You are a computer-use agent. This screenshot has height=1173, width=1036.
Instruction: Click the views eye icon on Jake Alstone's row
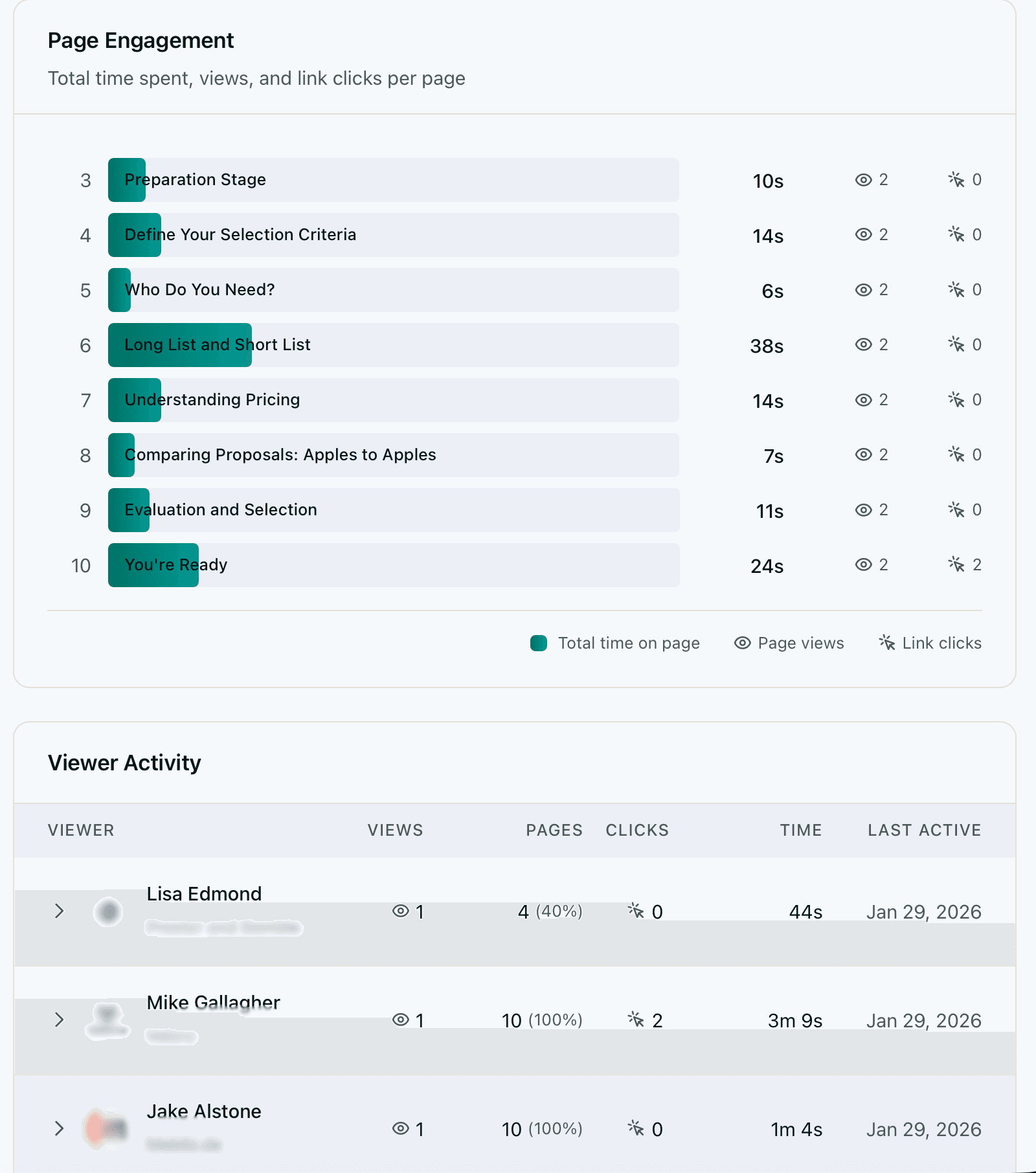pyautogui.click(x=402, y=1128)
